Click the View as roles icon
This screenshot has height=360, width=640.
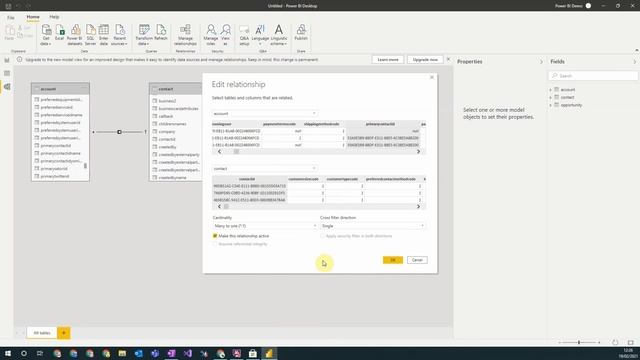225,35
